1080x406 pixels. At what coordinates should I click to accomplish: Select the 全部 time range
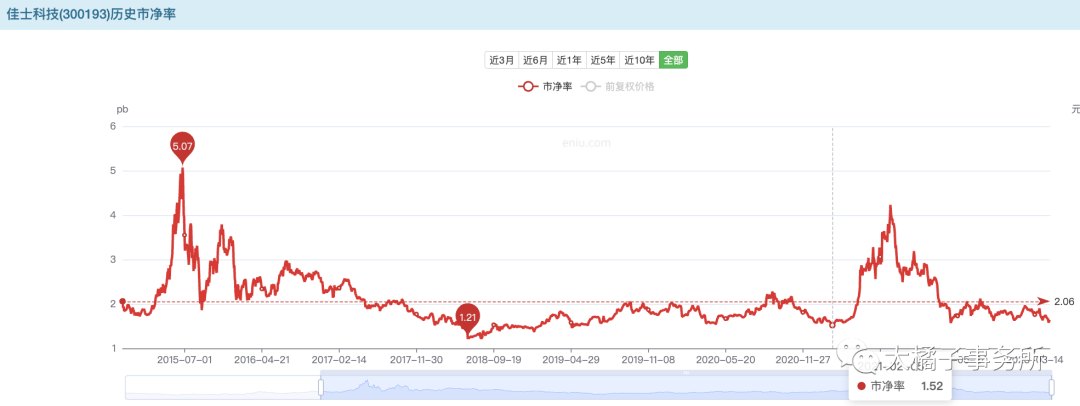tap(673, 60)
